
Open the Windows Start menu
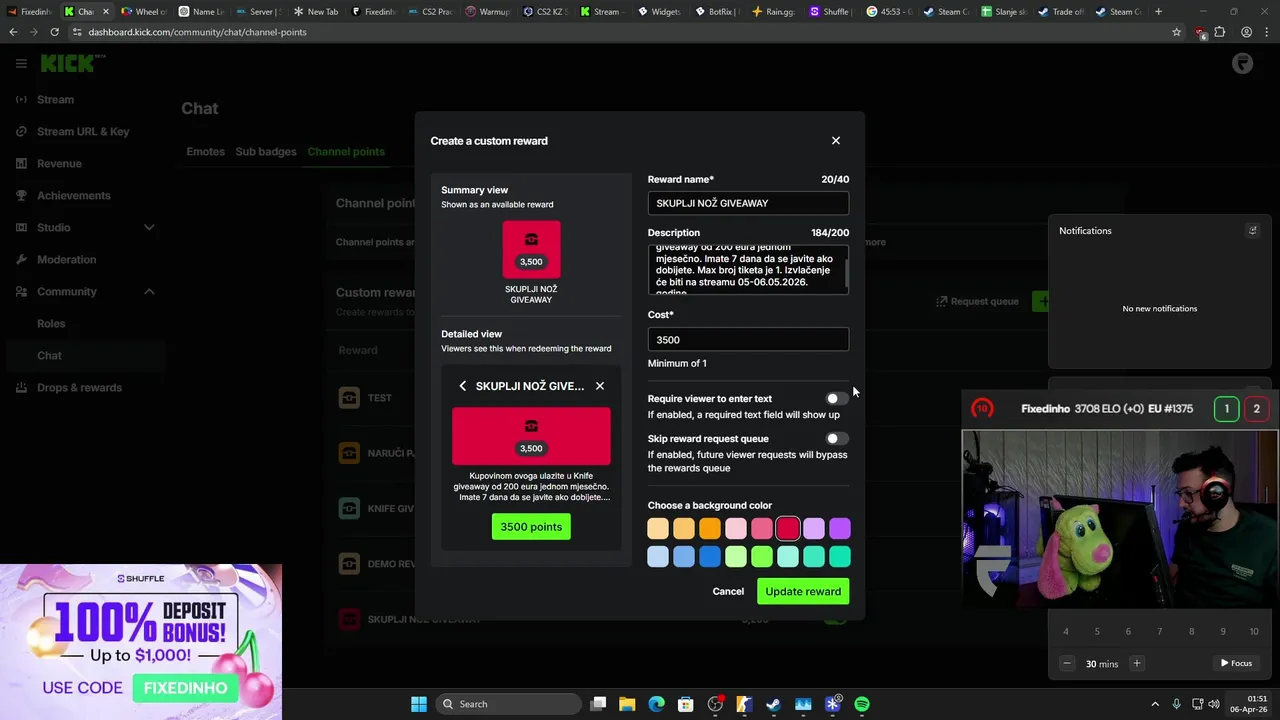click(419, 704)
